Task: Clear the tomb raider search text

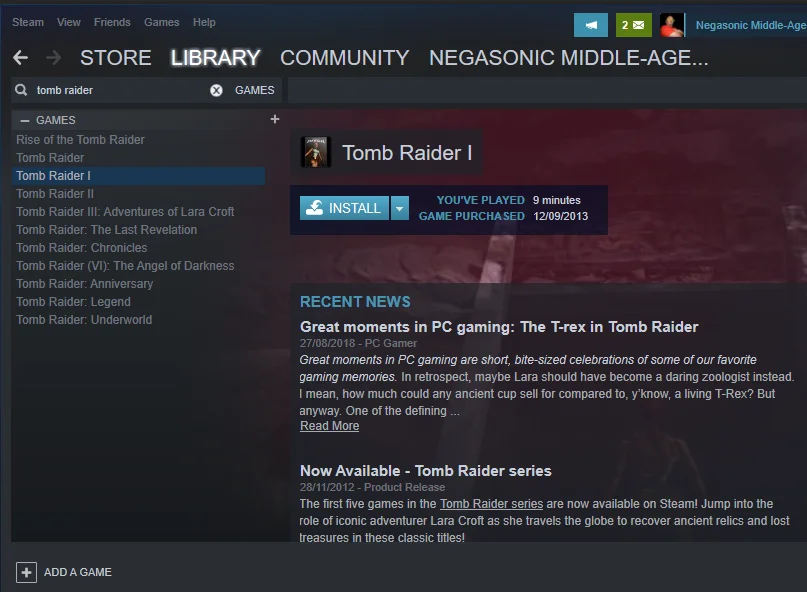Action: point(216,91)
